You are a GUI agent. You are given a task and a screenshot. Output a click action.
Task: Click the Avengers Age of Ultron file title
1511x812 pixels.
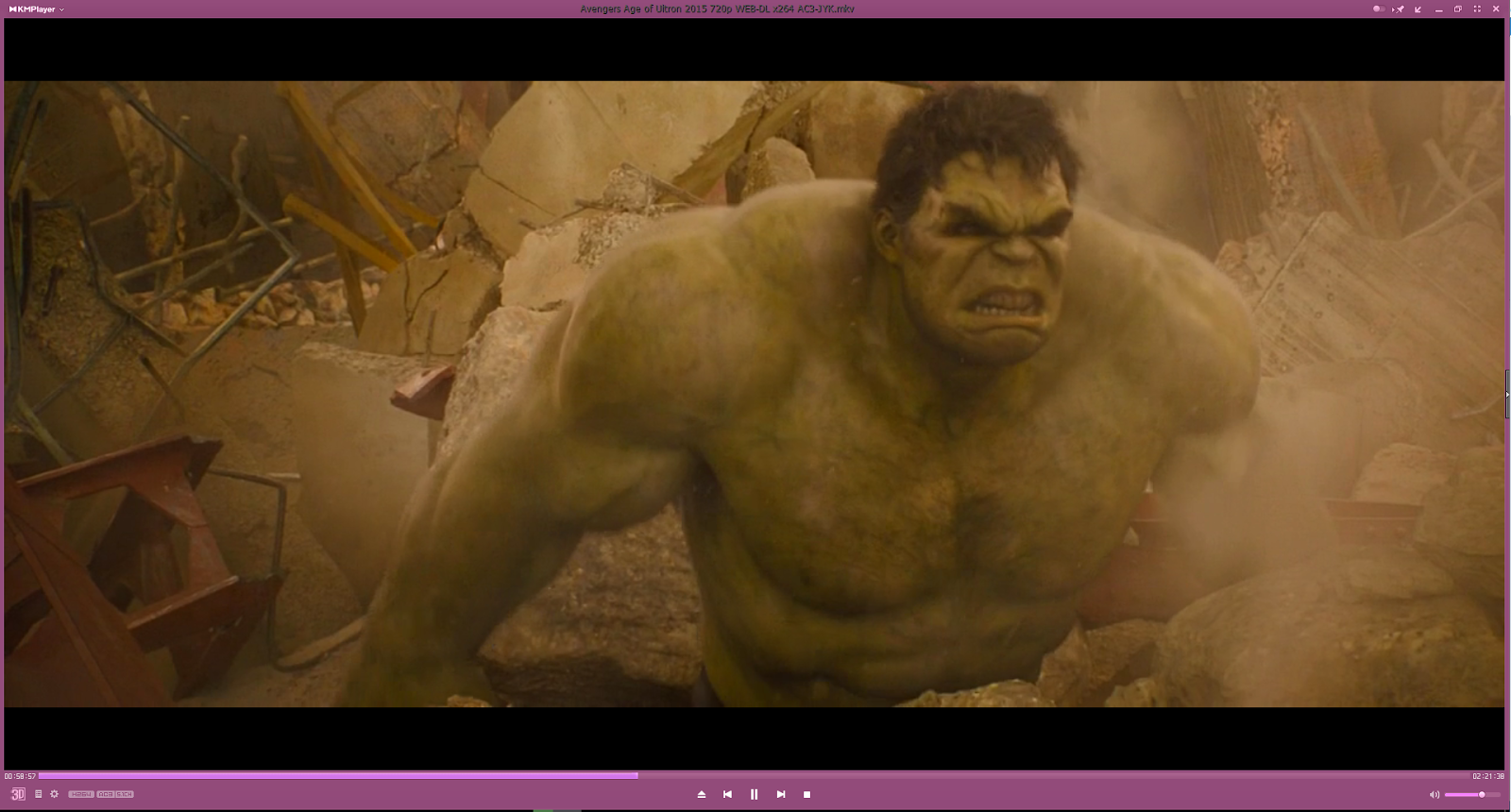click(x=718, y=9)
